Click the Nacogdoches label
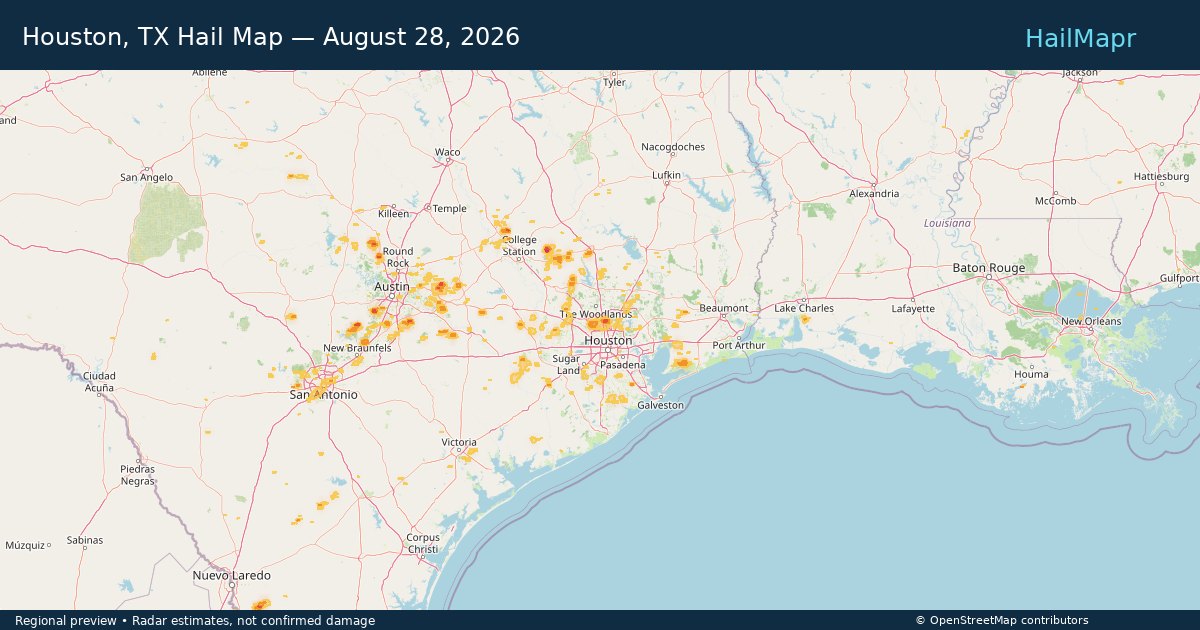Viewport: 1200px width, 630px height. [673, 146]
